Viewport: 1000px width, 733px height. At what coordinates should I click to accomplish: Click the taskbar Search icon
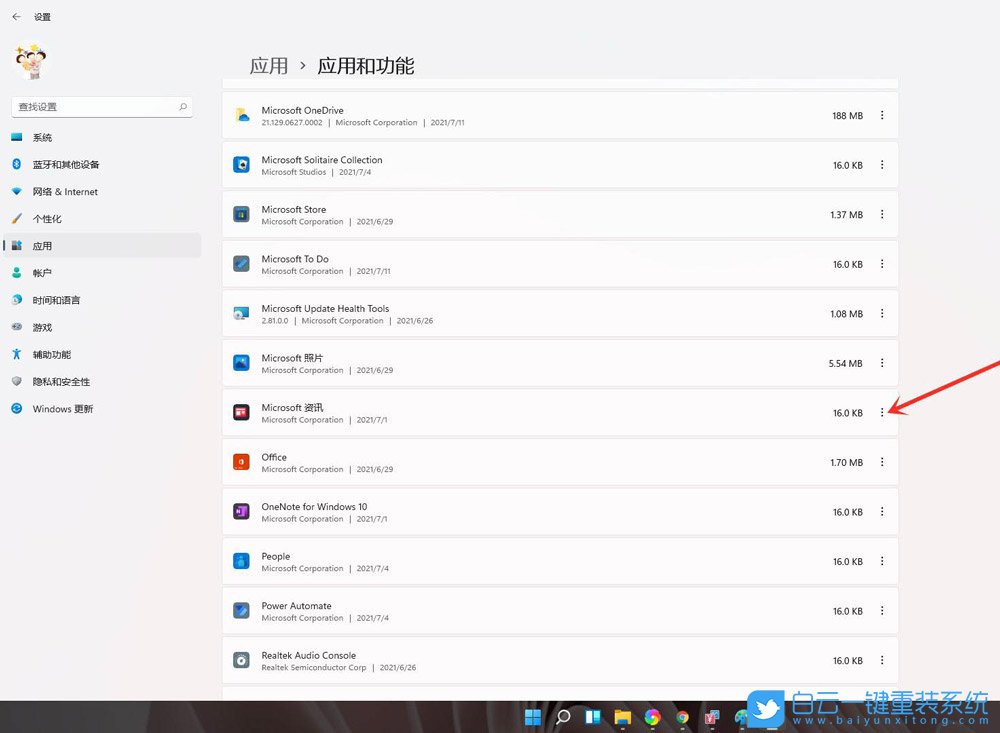562,717
